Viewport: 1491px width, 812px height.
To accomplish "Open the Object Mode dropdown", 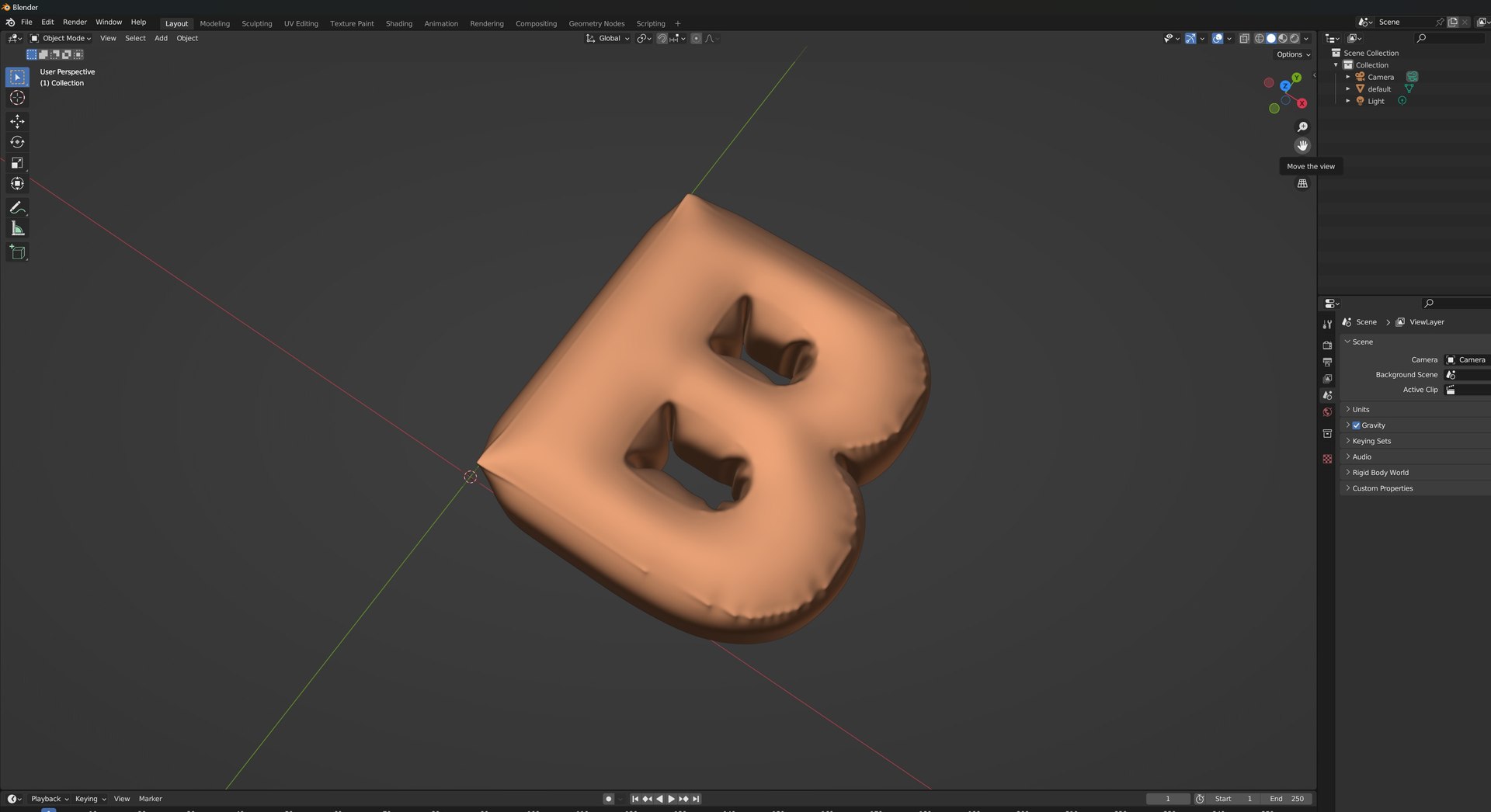I will (x=61, y=38).
